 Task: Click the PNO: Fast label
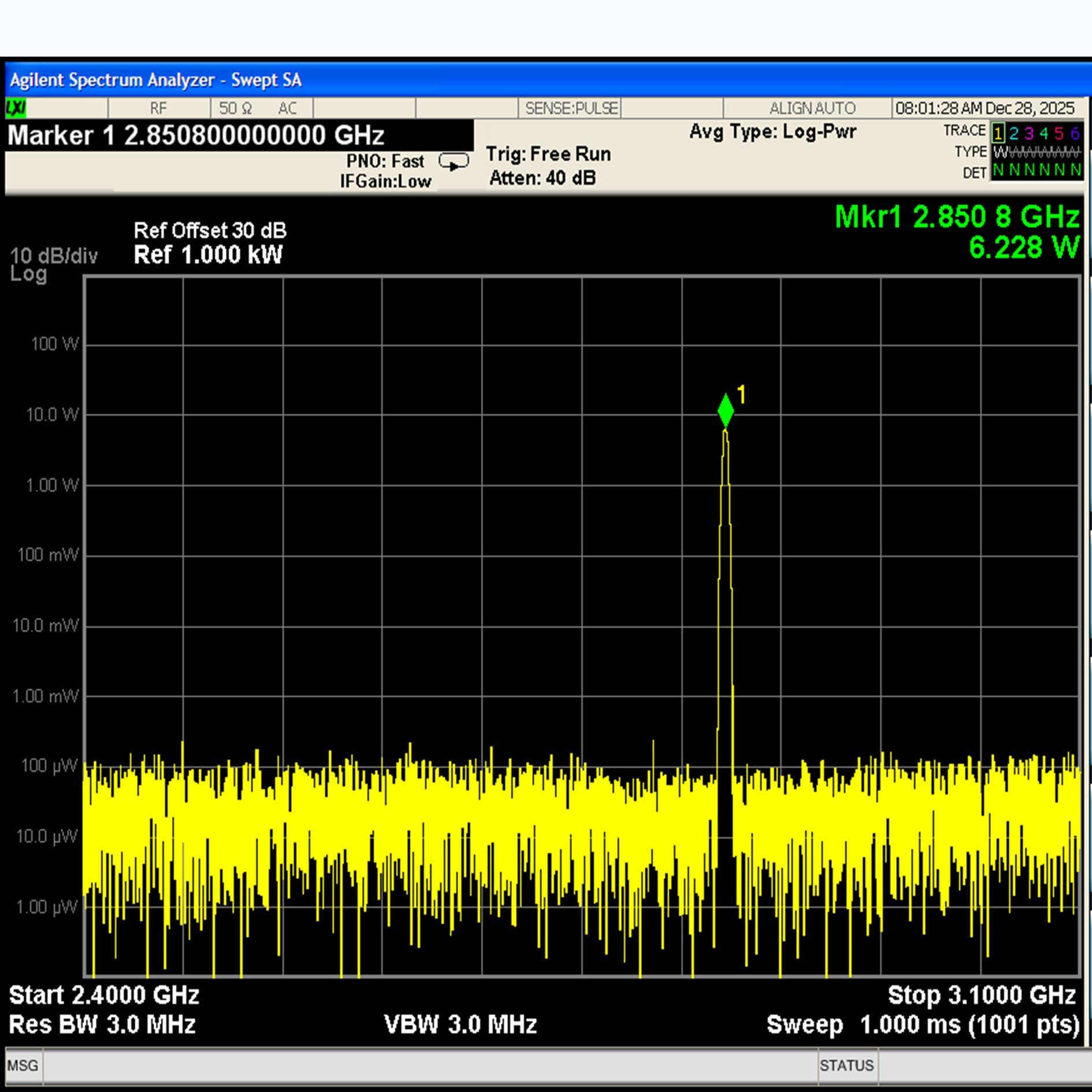click(x=385, y=161)
